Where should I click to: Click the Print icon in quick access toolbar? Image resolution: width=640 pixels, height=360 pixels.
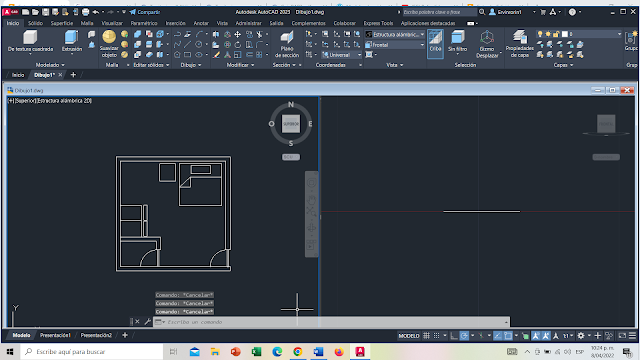pos(85,12)
